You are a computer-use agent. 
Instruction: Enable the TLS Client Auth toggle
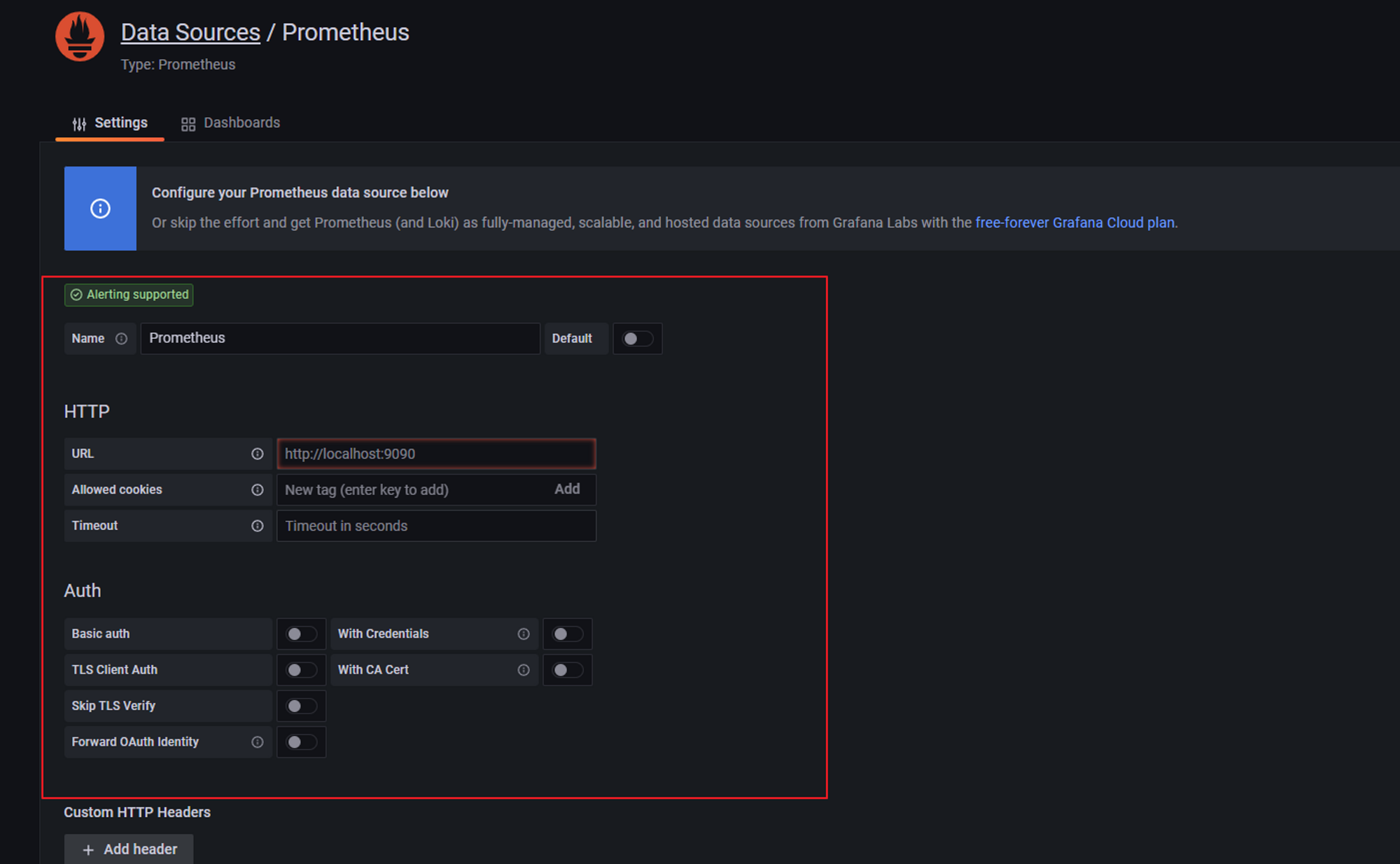[x=301, y=670]
